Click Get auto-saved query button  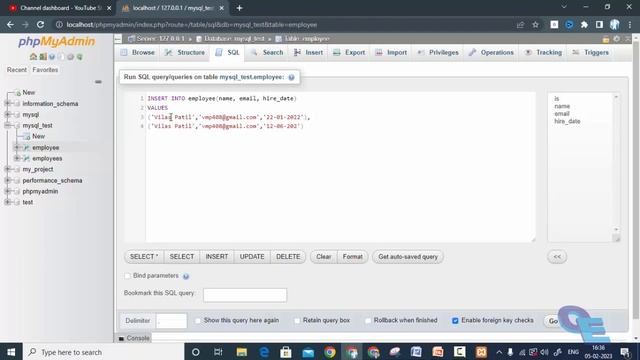click(x=408, y=257)
